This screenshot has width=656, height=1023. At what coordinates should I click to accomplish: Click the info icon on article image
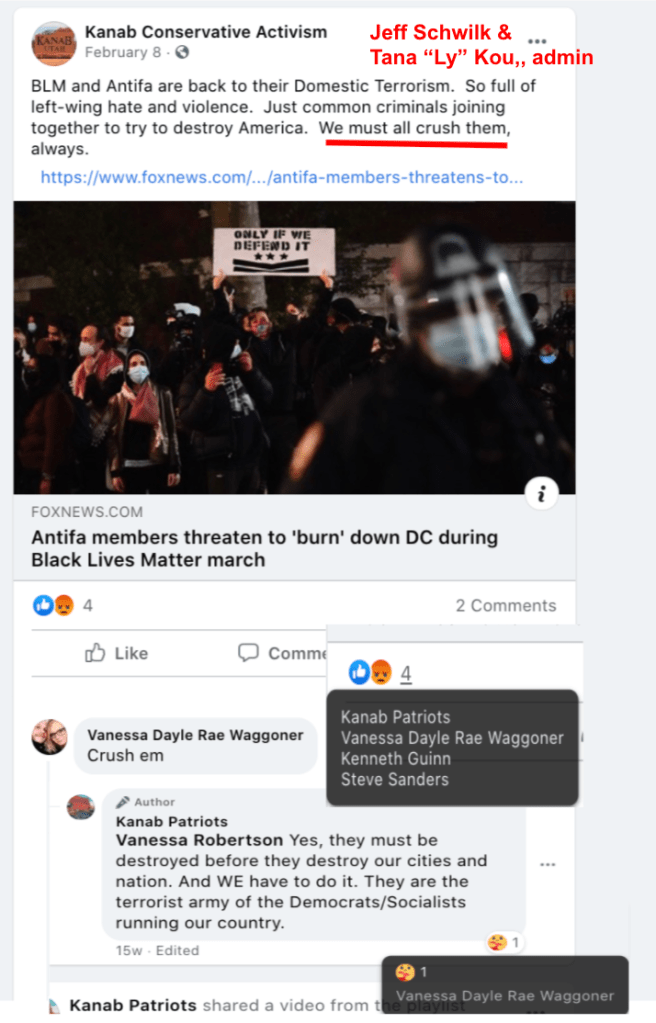coord(541,494)
